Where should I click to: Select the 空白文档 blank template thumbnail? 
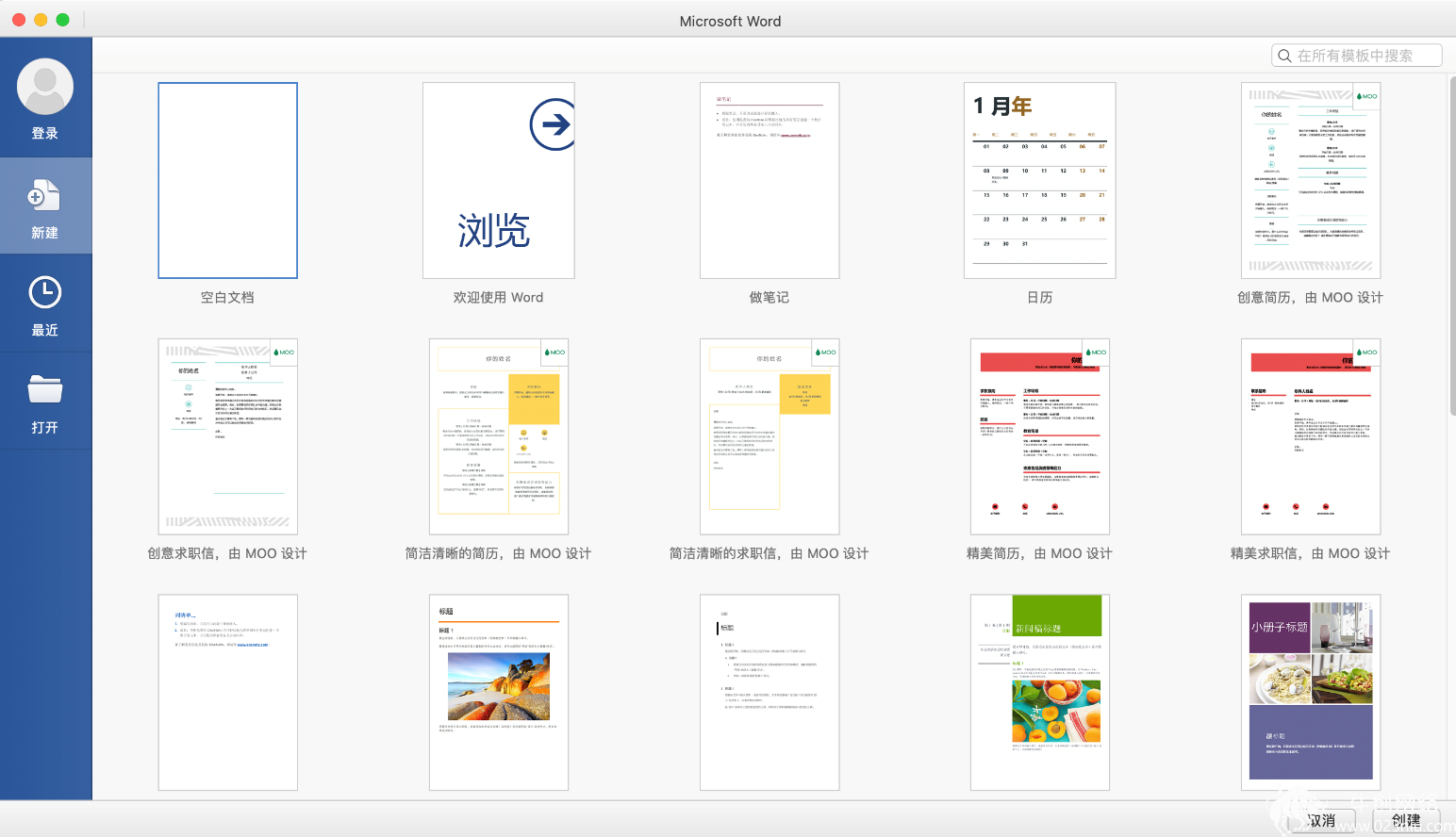[x=228, y=180]
